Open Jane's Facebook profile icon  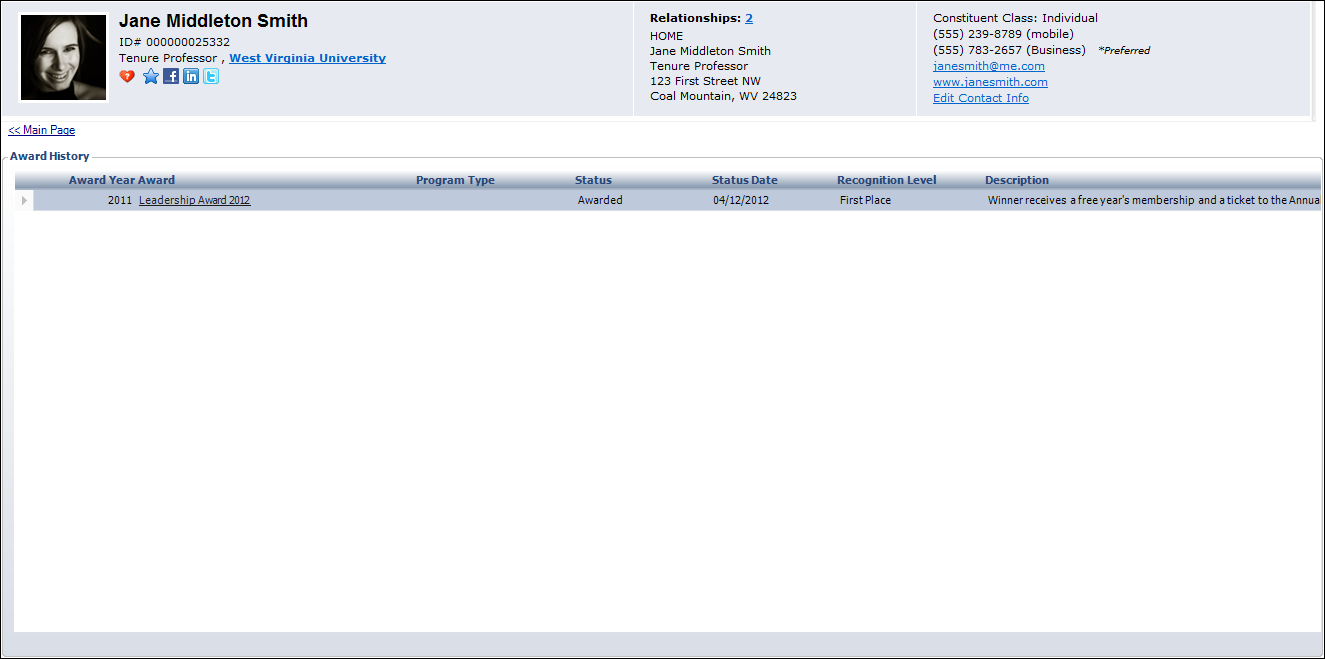tap(171, 76)
